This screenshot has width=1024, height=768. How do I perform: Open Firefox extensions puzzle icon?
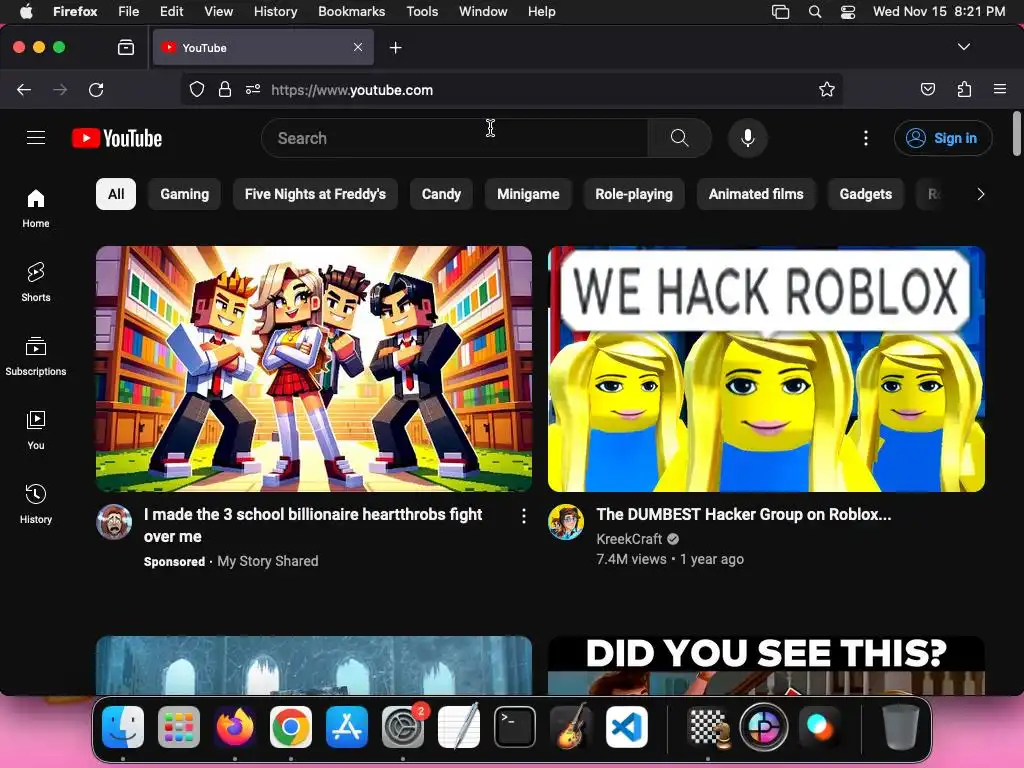(x=964, y=89)
